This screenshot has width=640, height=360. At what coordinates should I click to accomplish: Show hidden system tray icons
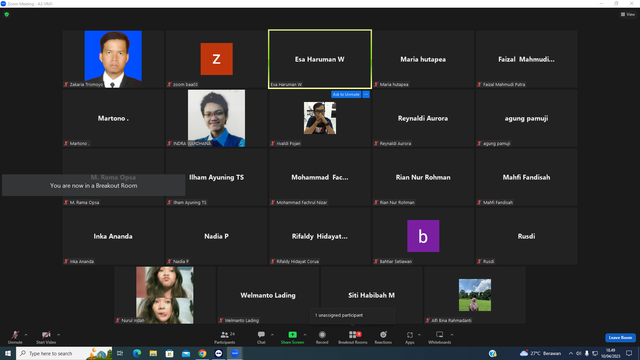coord(571,353)
